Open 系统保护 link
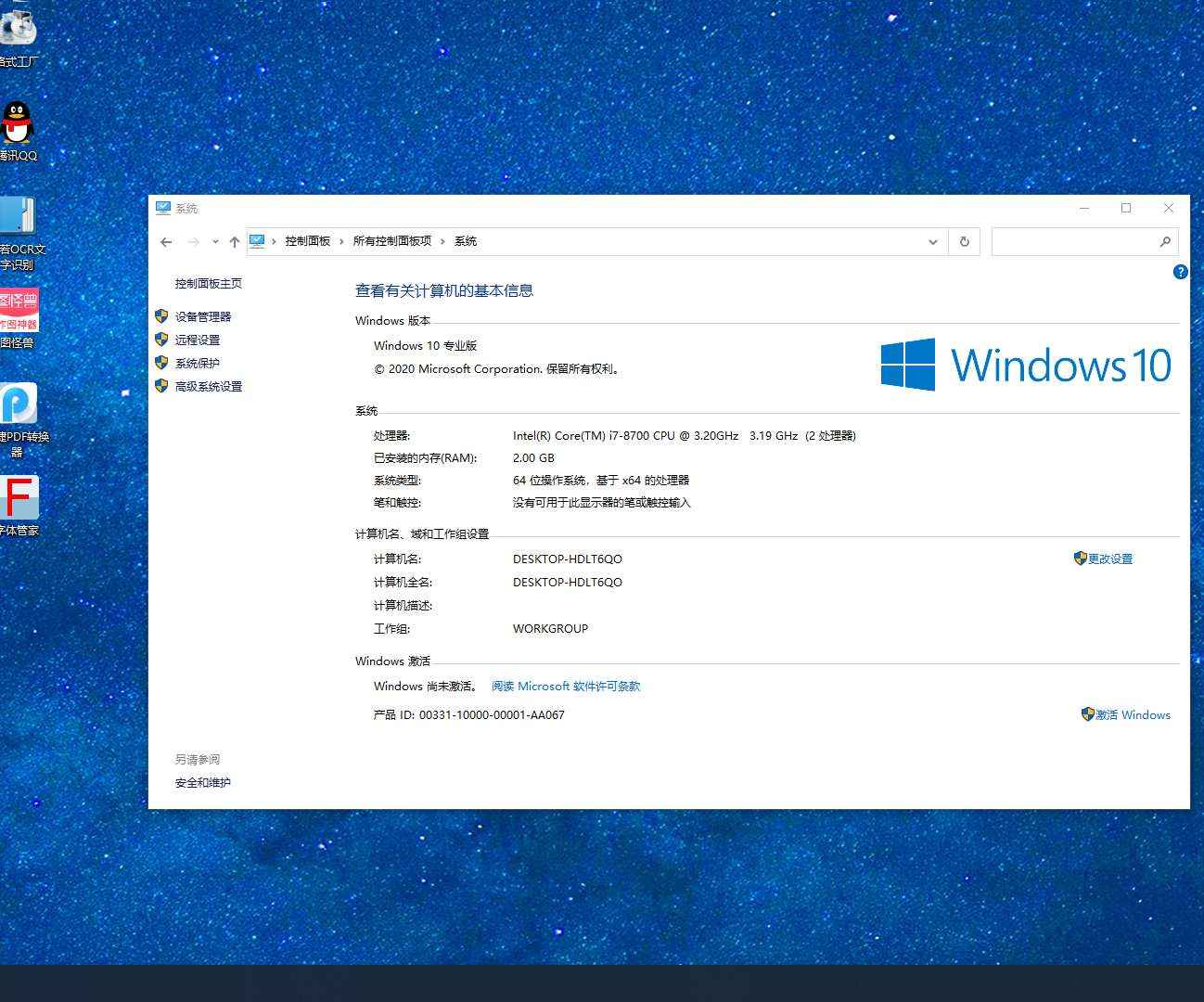Viewport: 1204px width, 1002px height. click(x=198, y=363)
